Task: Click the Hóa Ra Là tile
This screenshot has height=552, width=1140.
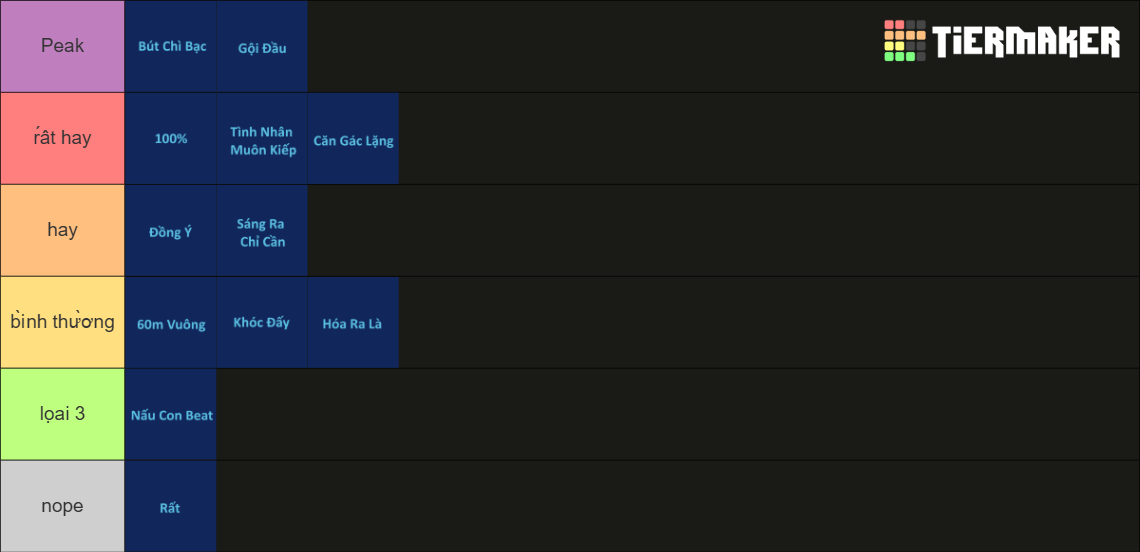Action: pos(353,322)
